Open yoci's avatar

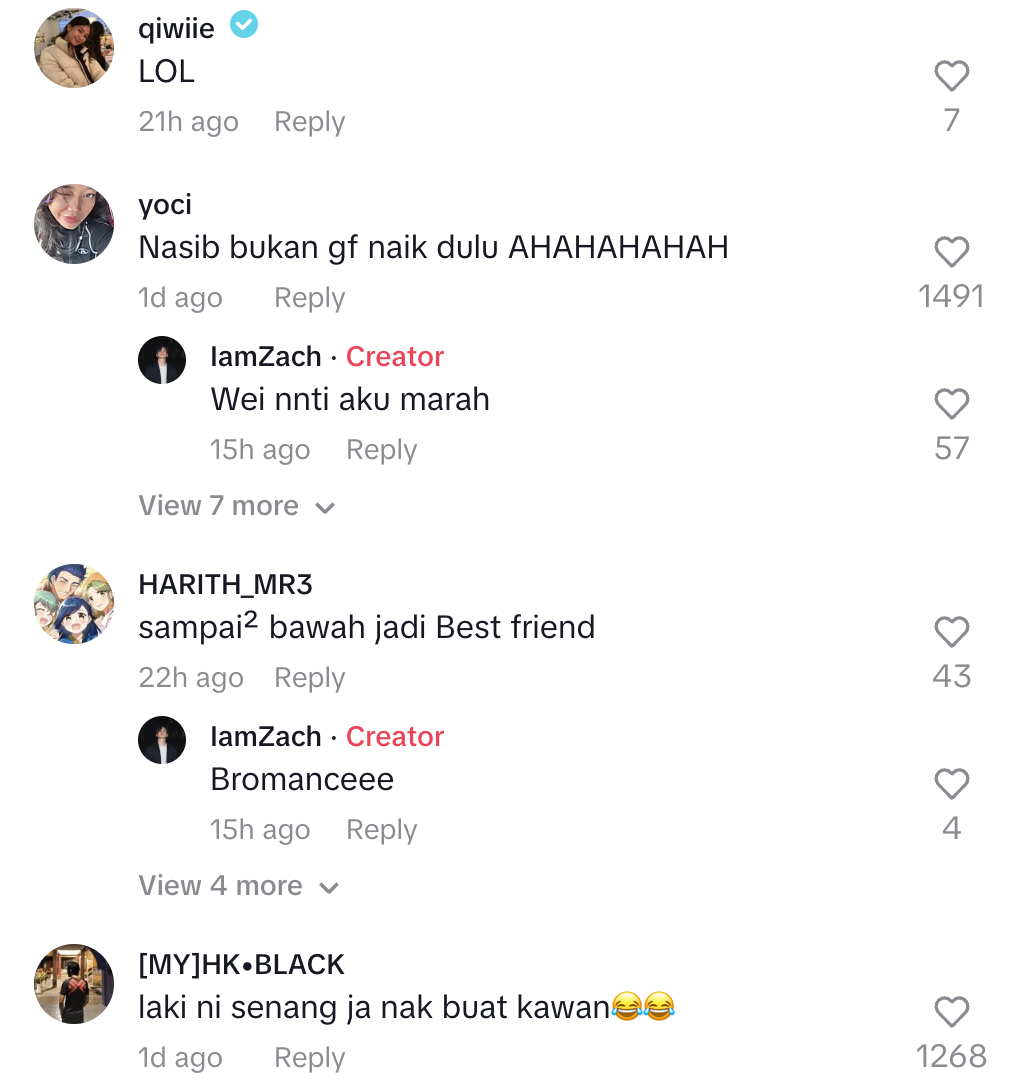click(74, 224)
